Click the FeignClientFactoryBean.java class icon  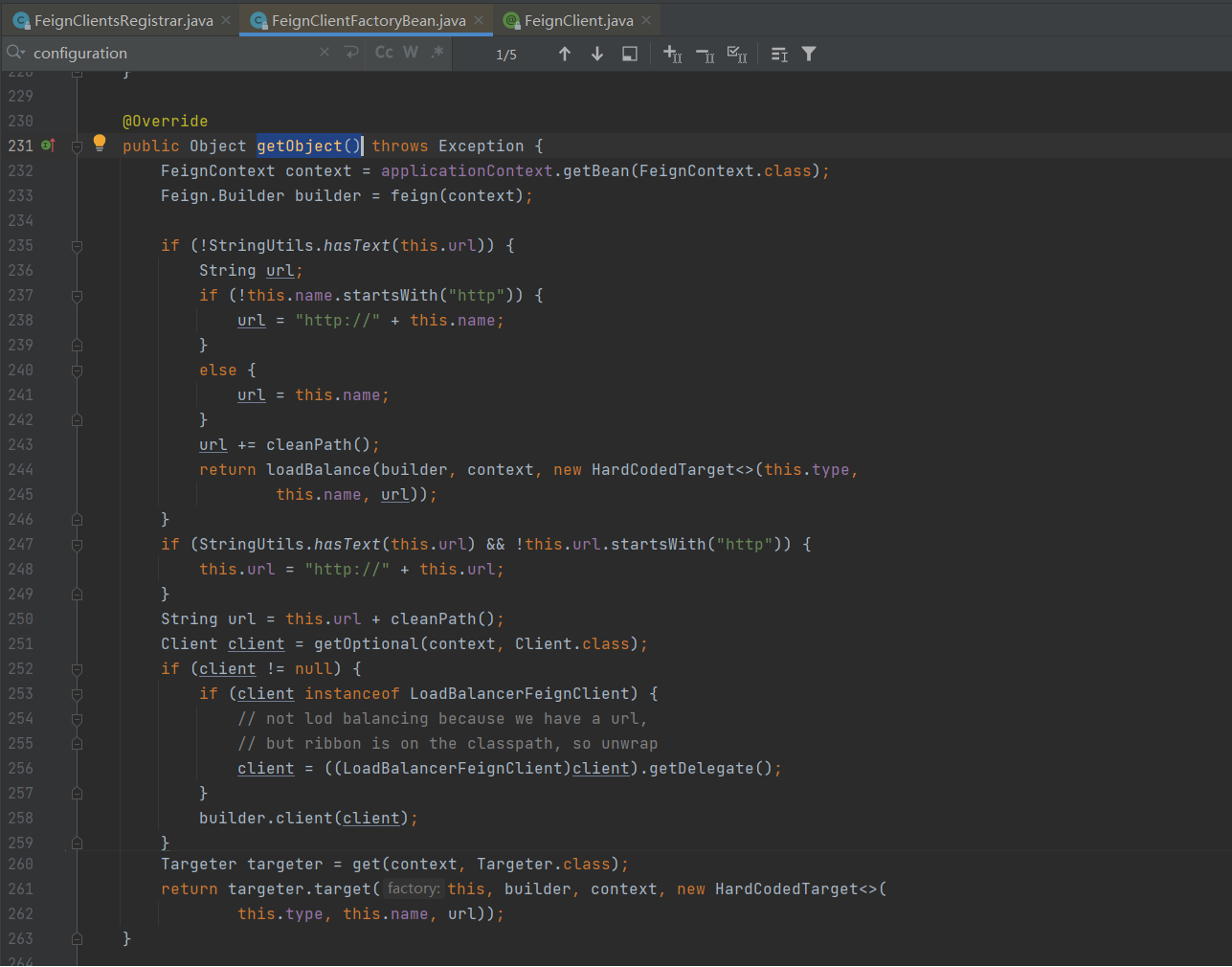pos(258,20)
